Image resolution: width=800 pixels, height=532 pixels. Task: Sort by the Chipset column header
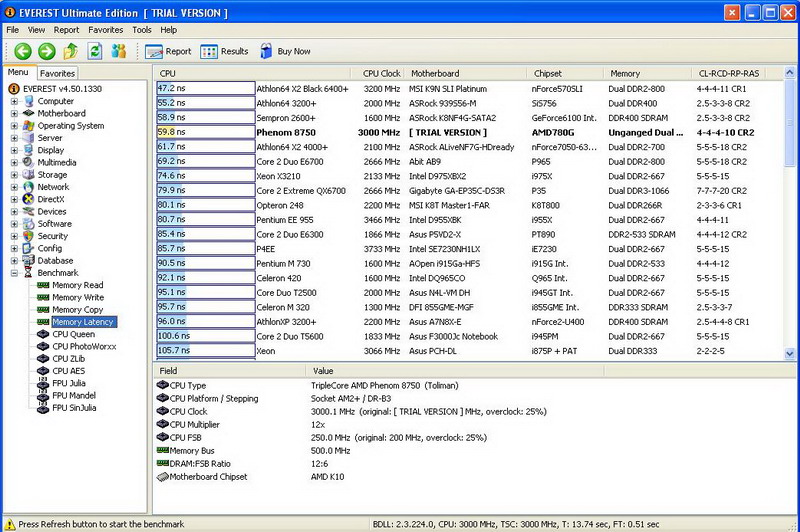(x=565, y=73)
